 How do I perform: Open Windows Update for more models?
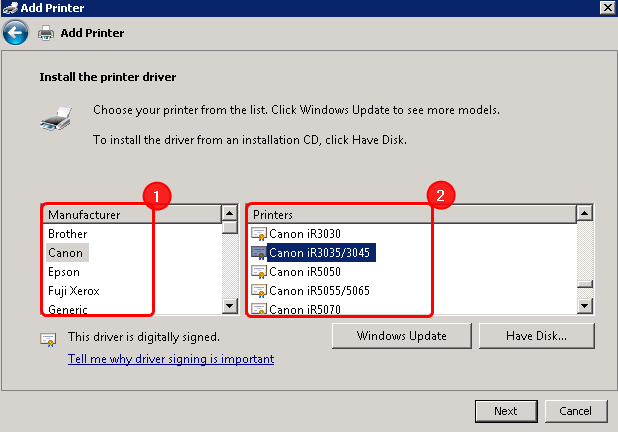pyautogui.click(x=401, y=336)
